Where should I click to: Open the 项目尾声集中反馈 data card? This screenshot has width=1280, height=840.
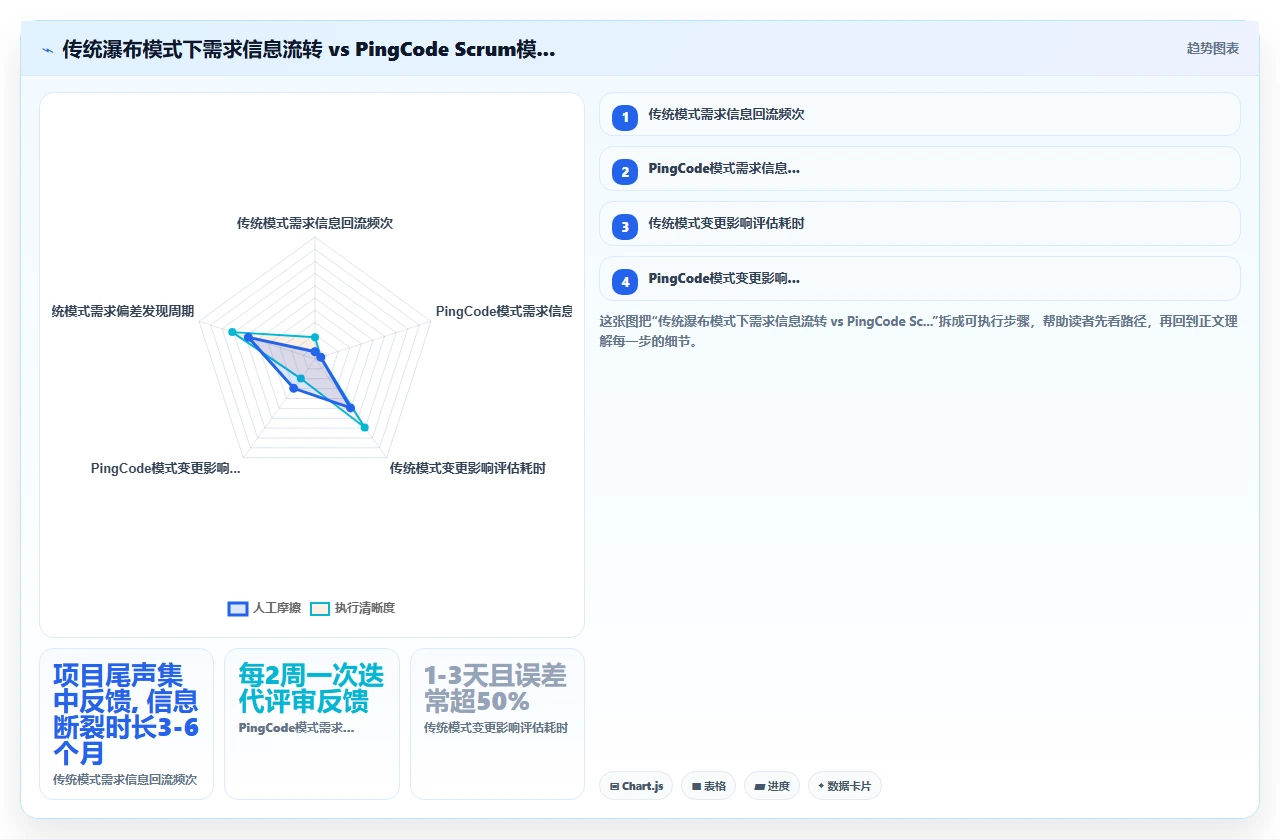[x=126, y=724]
